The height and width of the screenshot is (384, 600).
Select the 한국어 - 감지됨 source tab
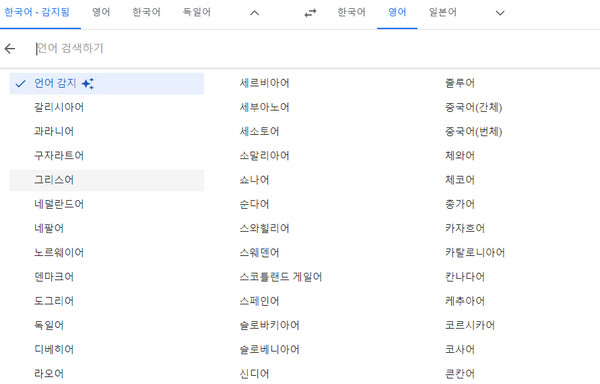coord(37,12)
